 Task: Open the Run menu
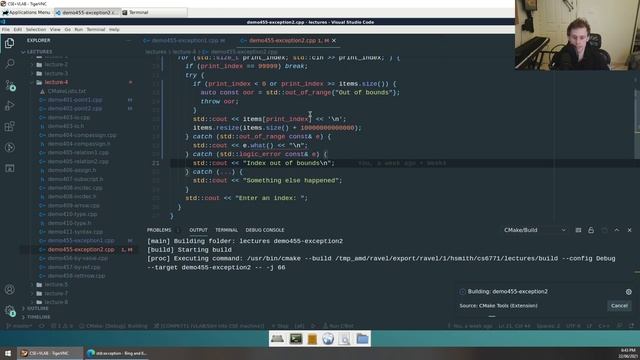(x=78, y=29)
